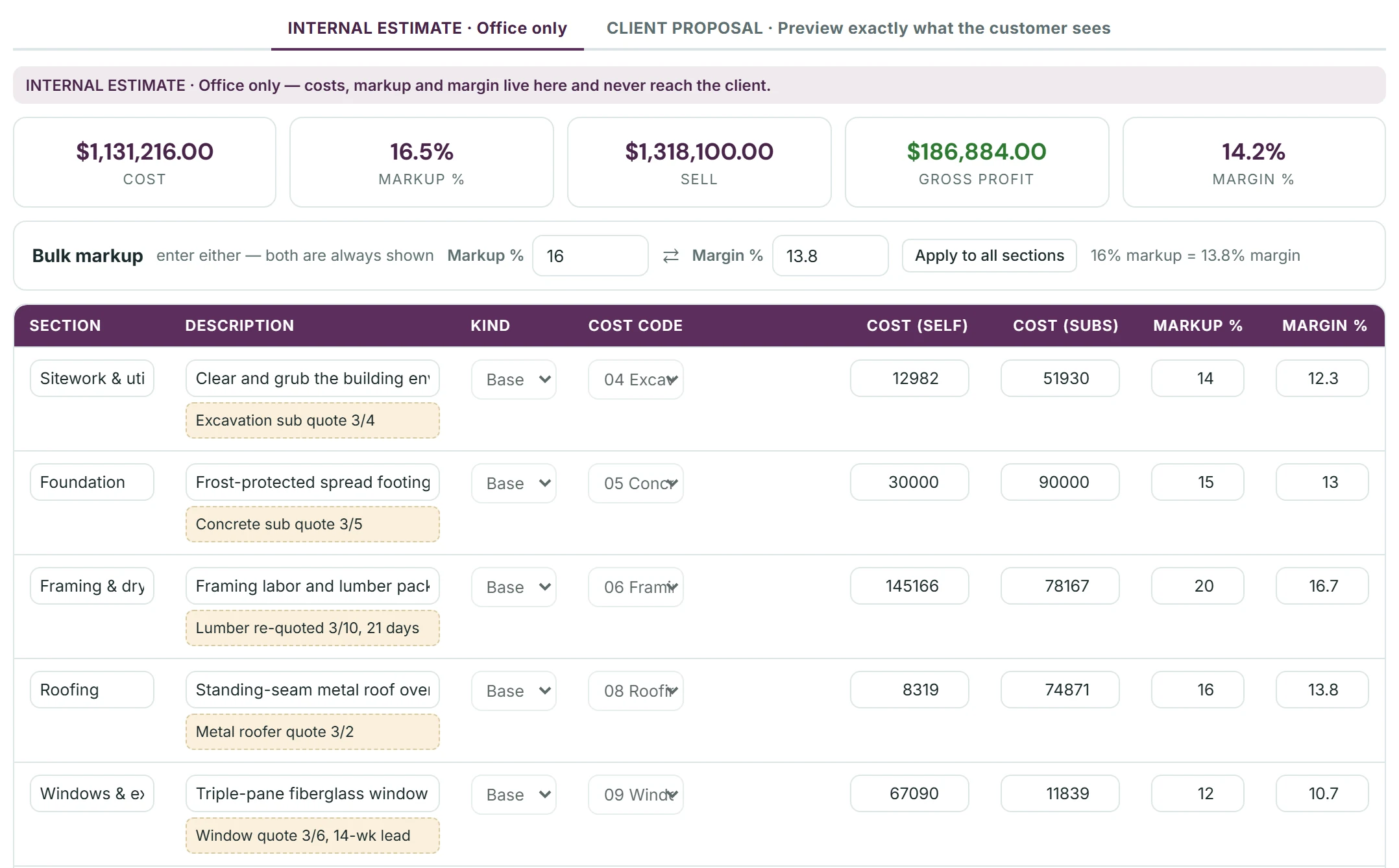
Task: Edit Standing-seam metal roof description
Action: pyautogui.click(x=313, y=690)
